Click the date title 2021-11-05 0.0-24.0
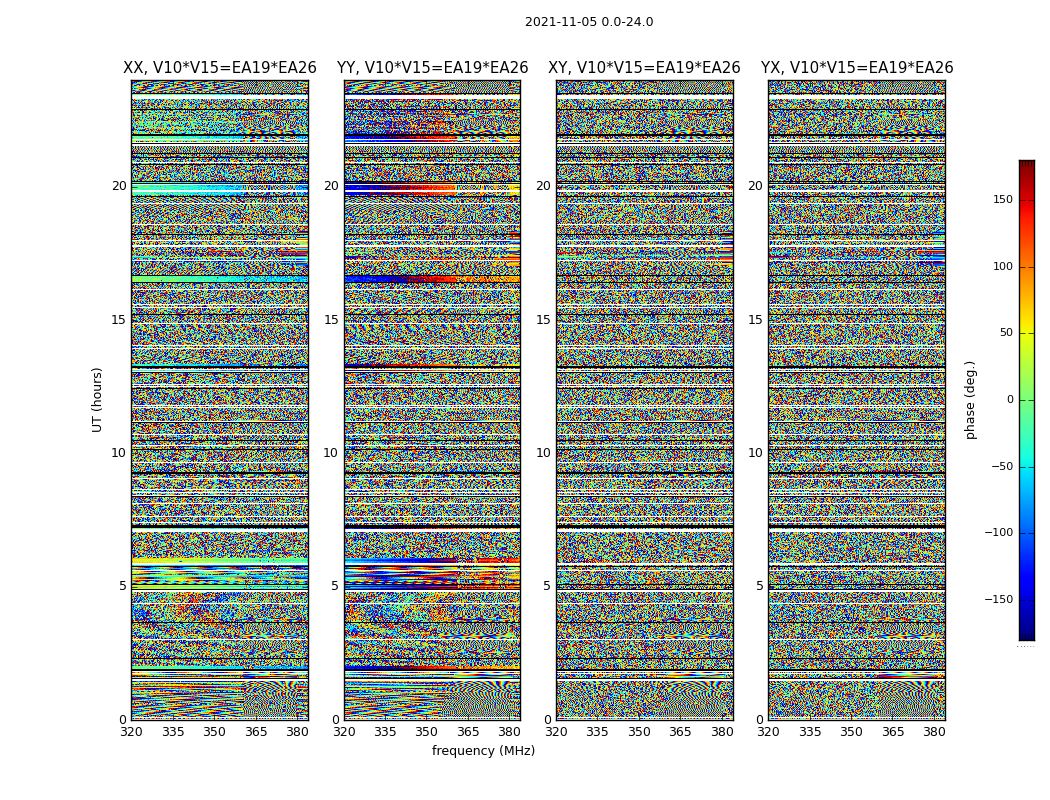1050x800 pixels. click(589, 22)
